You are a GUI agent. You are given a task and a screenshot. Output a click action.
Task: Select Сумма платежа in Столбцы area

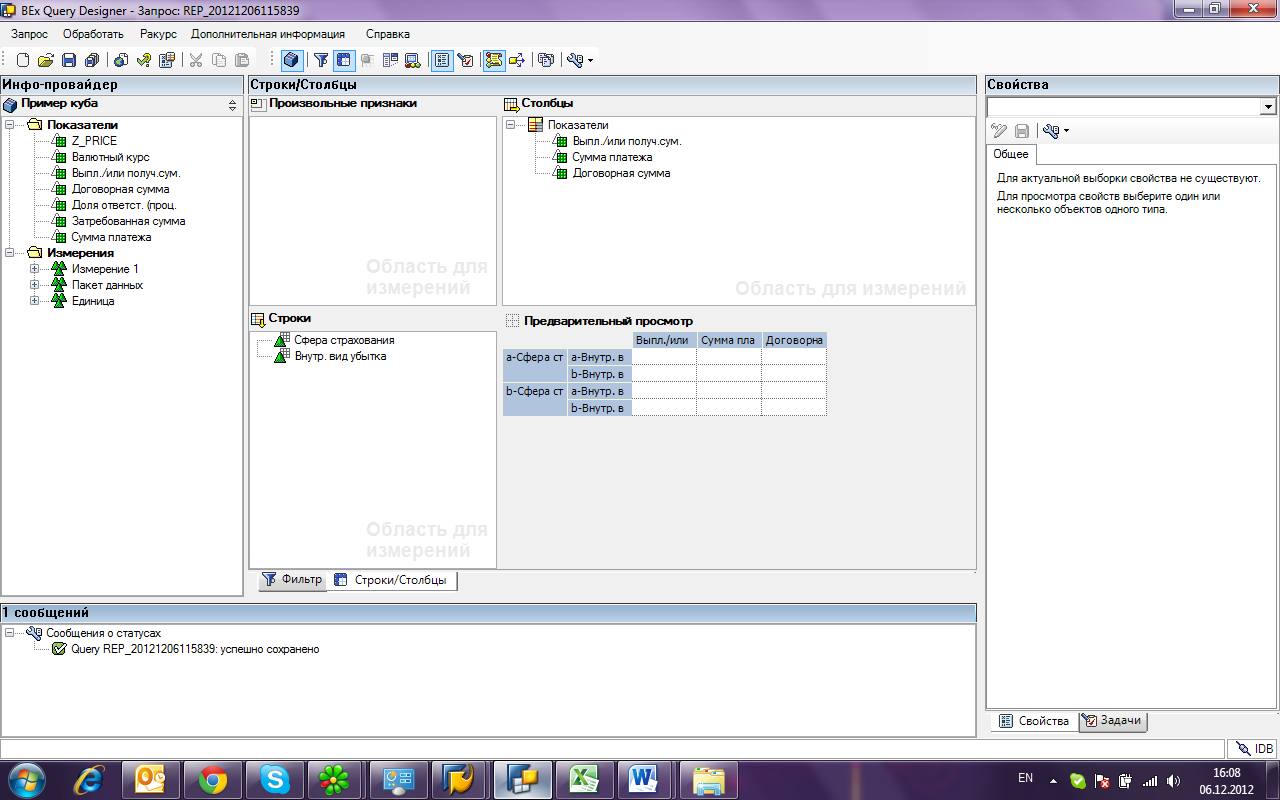coord(612,157)
